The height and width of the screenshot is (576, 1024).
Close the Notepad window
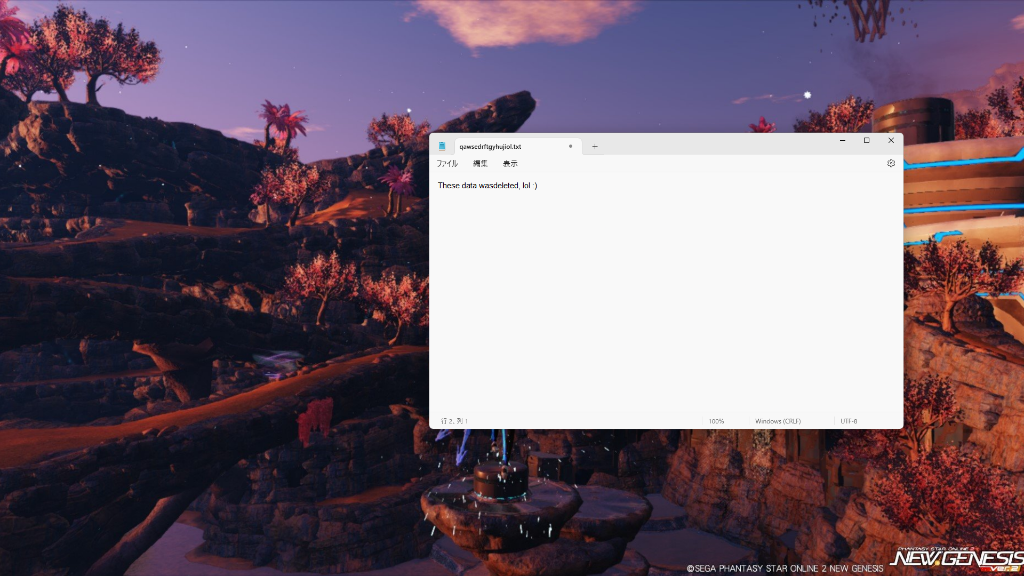point(891,140)
